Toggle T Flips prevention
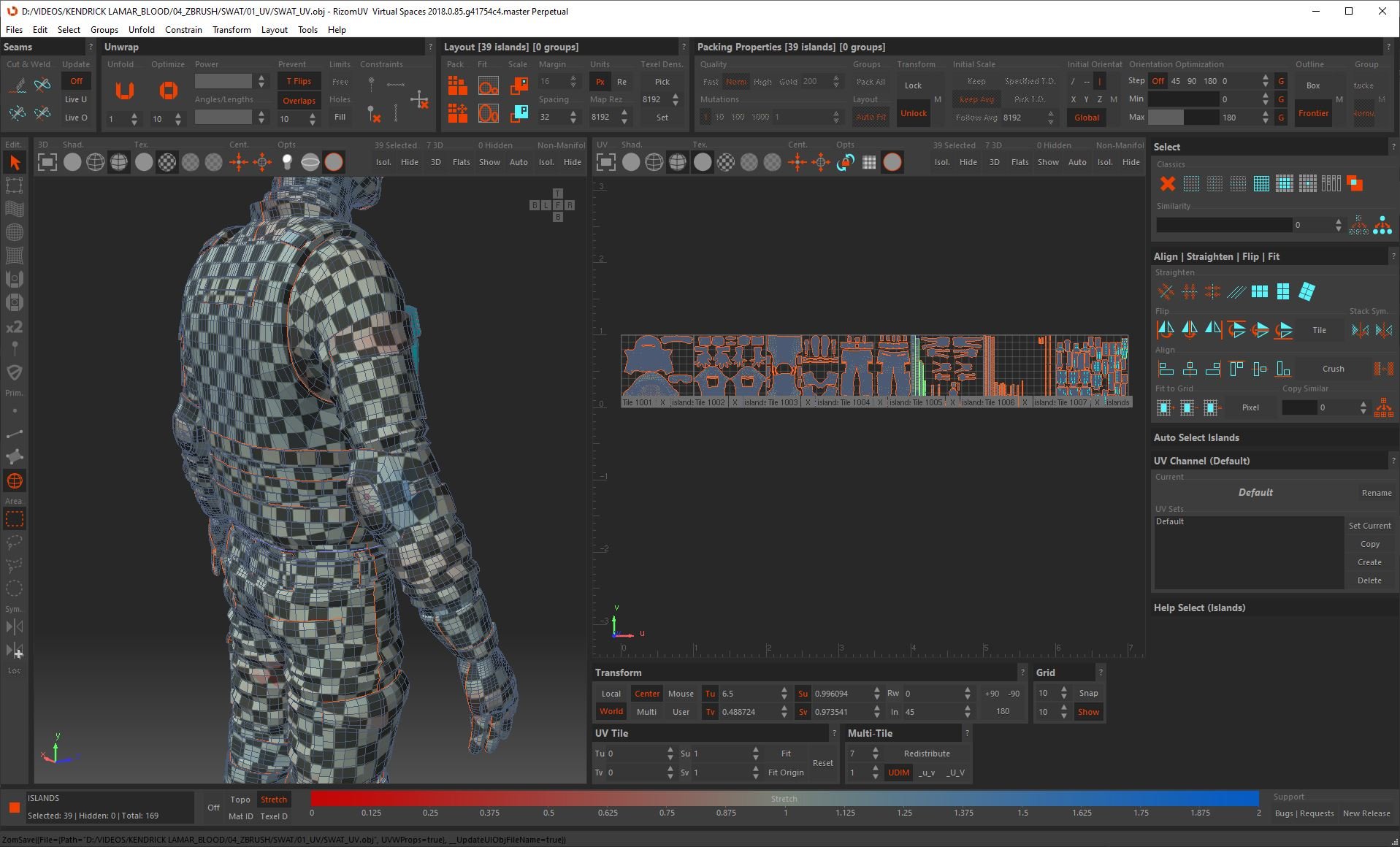 coord(299,81)
